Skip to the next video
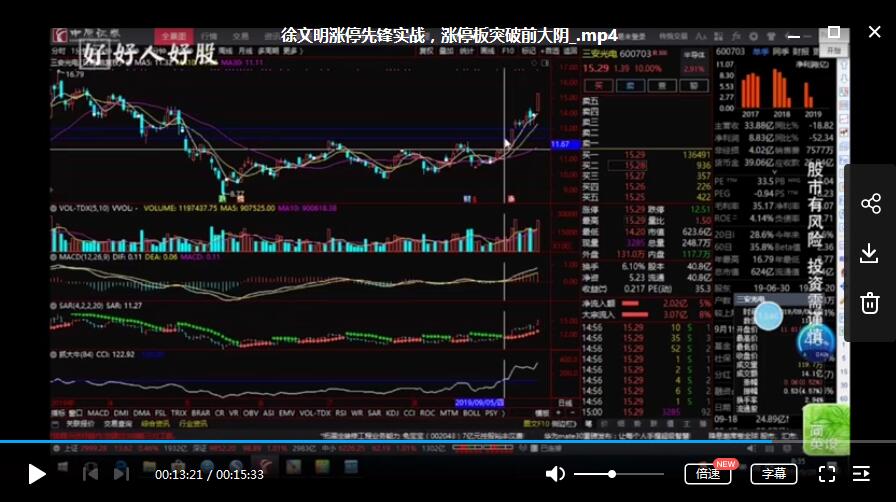This screenshot has height=502, width=896. [x=121, y=473]
